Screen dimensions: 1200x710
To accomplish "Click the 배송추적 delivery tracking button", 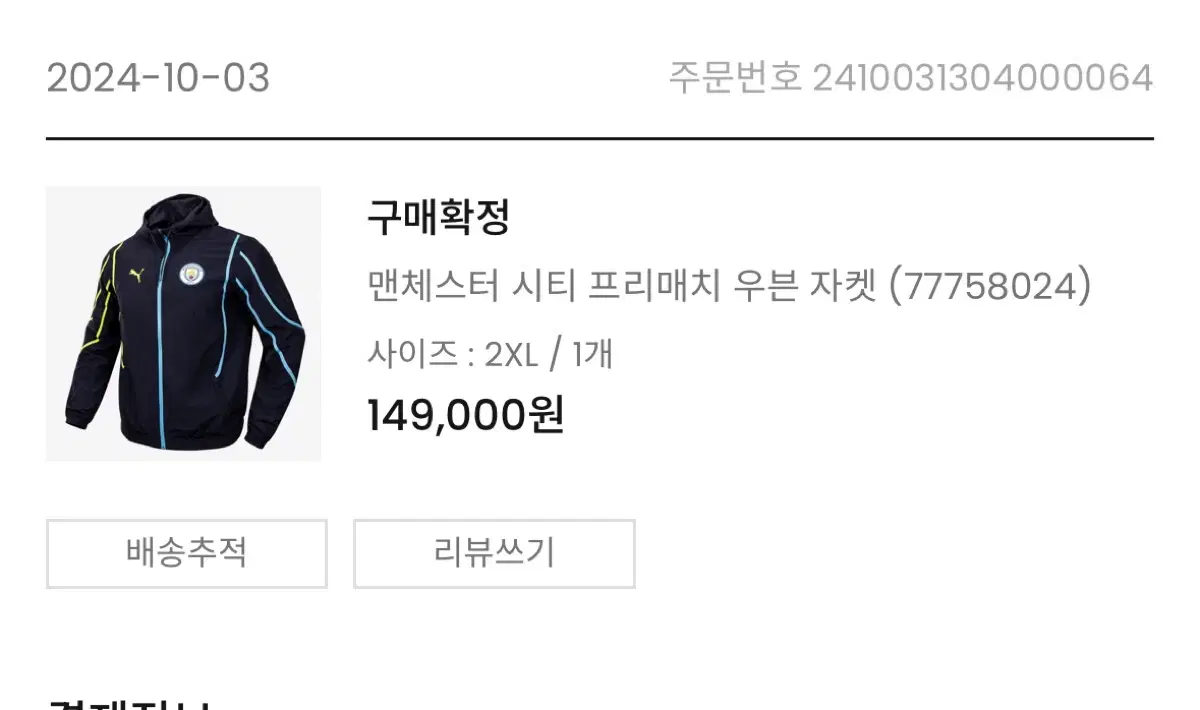I will (186, 553).
